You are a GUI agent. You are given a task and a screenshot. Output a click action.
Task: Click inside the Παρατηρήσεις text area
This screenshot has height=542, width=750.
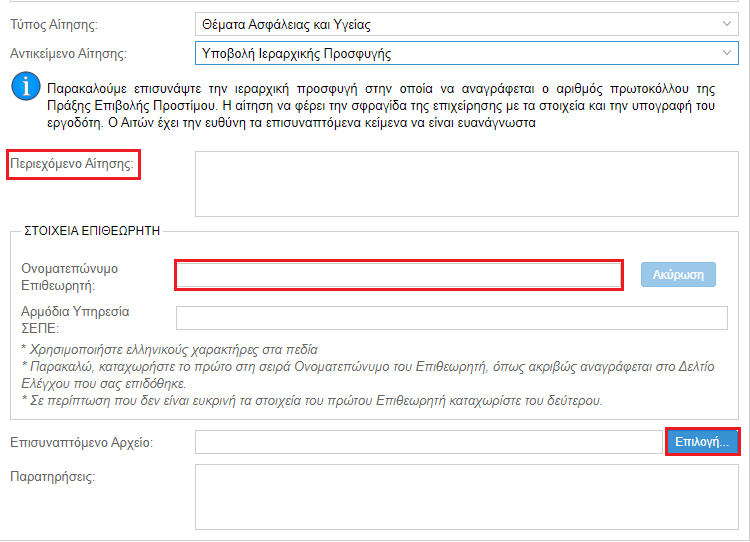[x=466, y=497]
